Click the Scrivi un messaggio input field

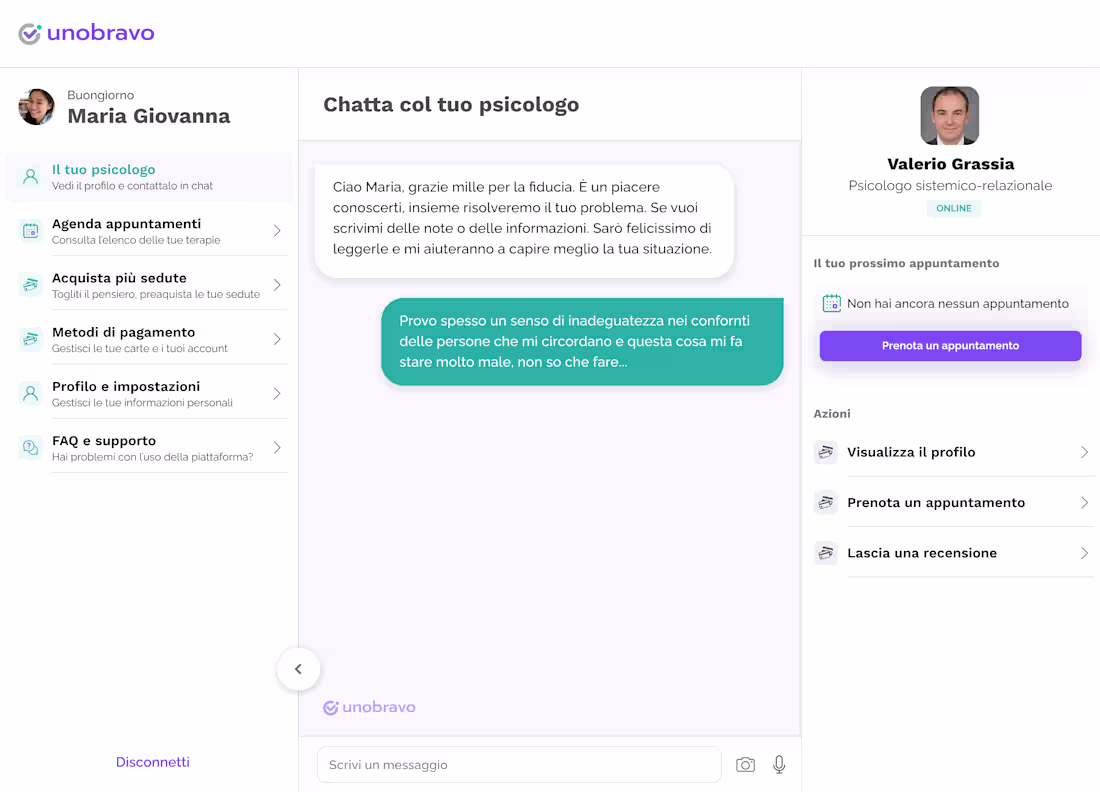(519, 765)
